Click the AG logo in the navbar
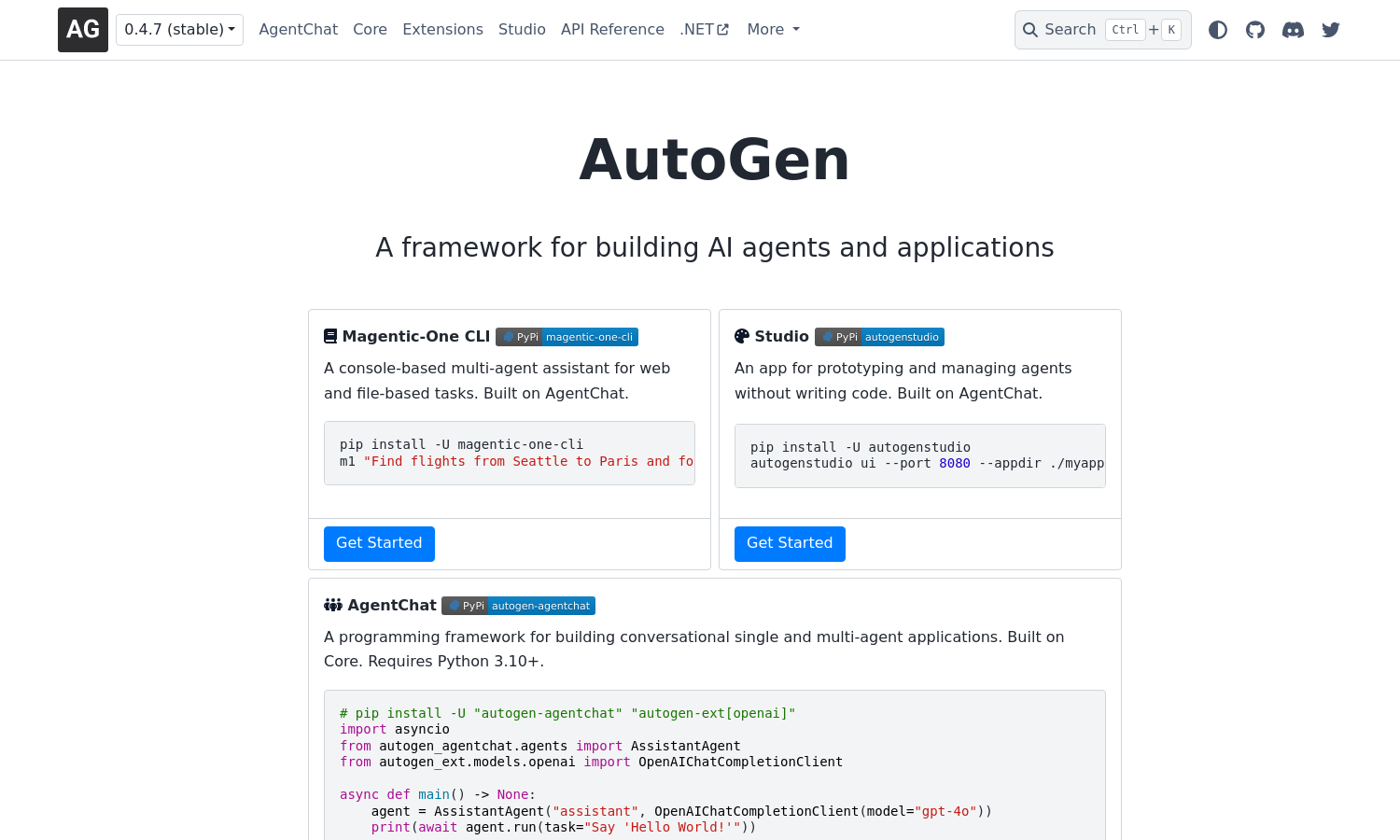 82,29
